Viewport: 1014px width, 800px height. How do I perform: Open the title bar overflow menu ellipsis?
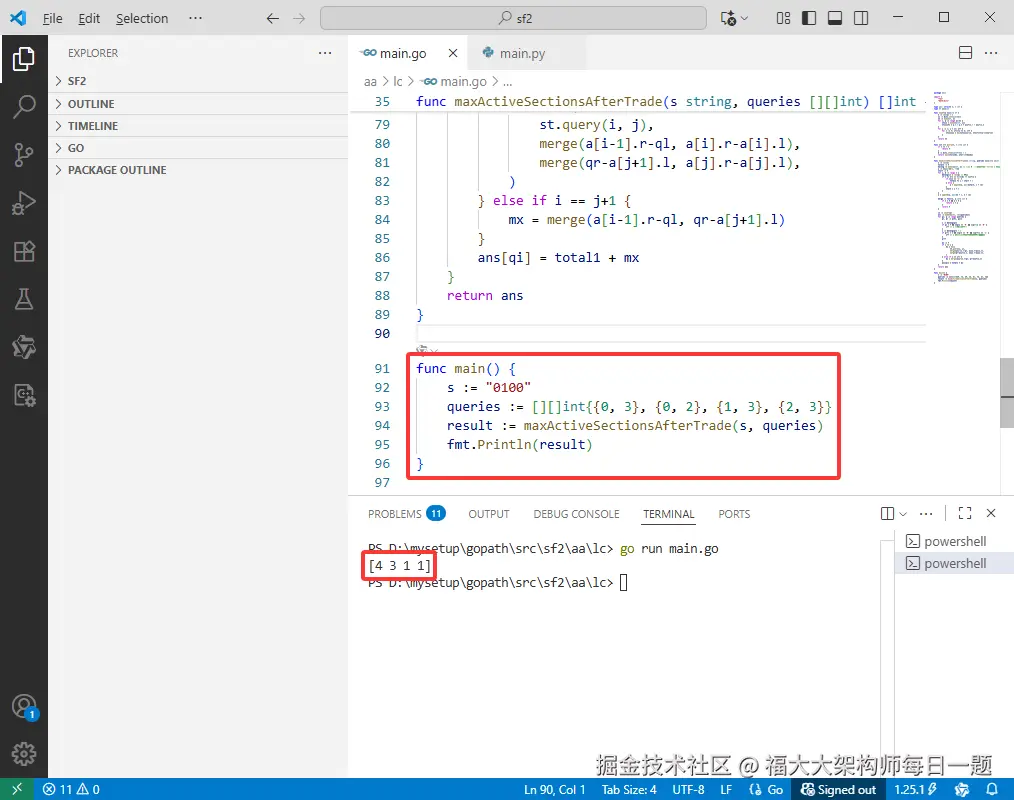pyautogui.click(x=195, y=18)
